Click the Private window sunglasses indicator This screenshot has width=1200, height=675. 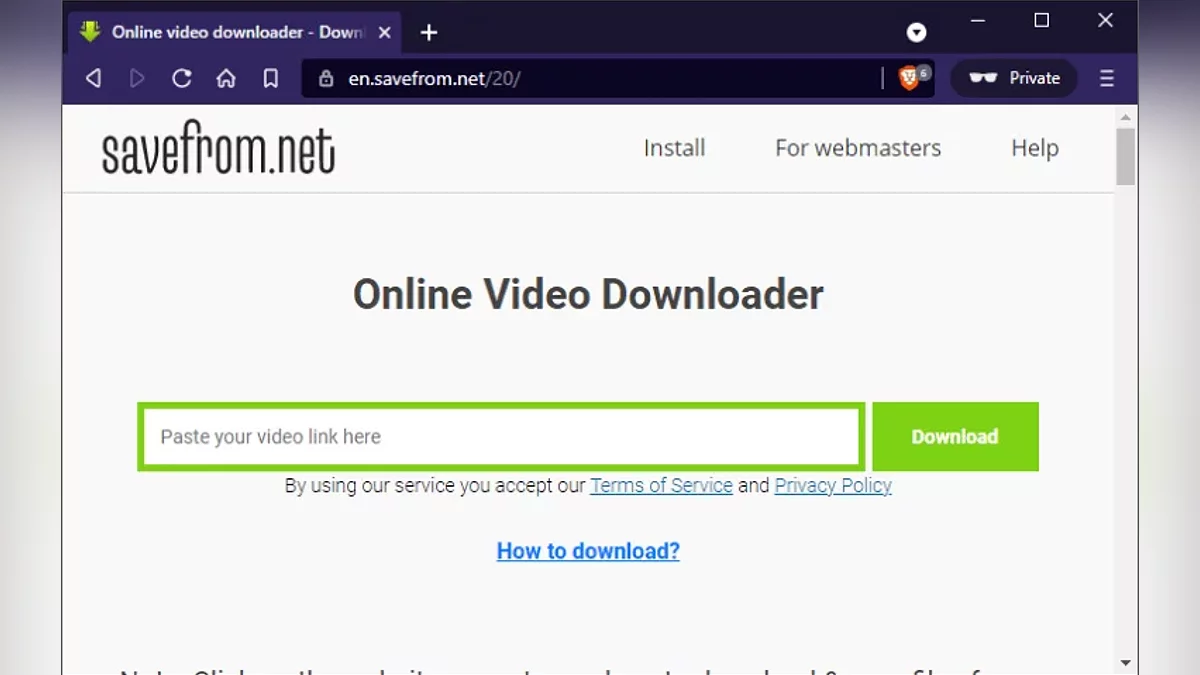(1014, 78)
